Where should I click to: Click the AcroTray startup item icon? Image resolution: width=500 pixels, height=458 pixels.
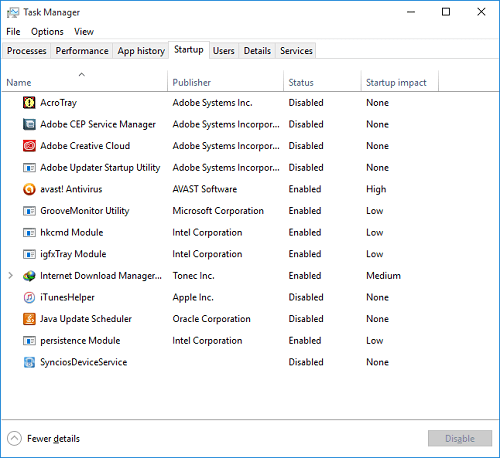(x=29, y=103)
